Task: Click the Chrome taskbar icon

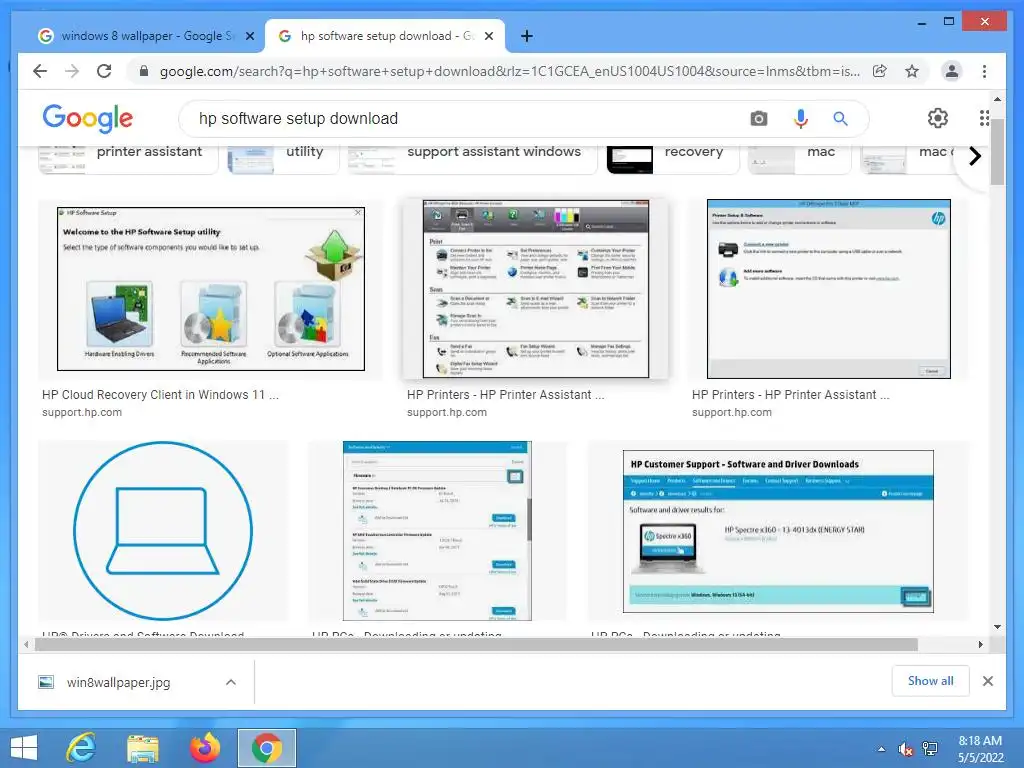Action: click(x=266, y=748)
